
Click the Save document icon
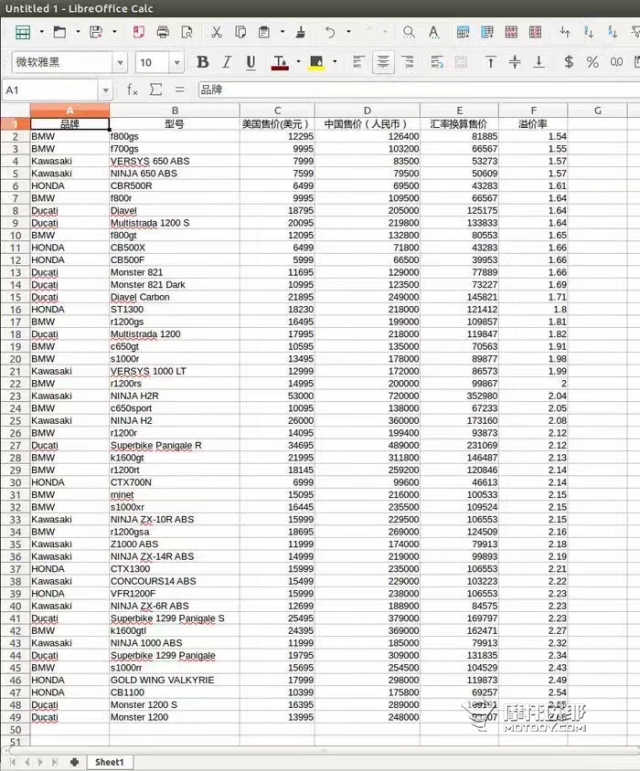(x=96, y=32)
